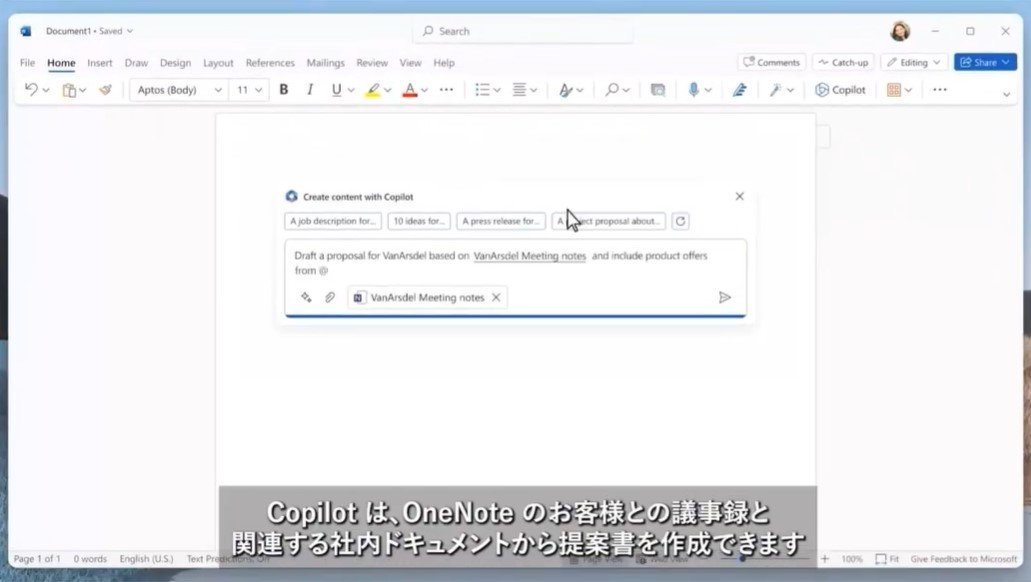Click the Comments button
The image size is (1031, 582).
(x=771, y=62)
